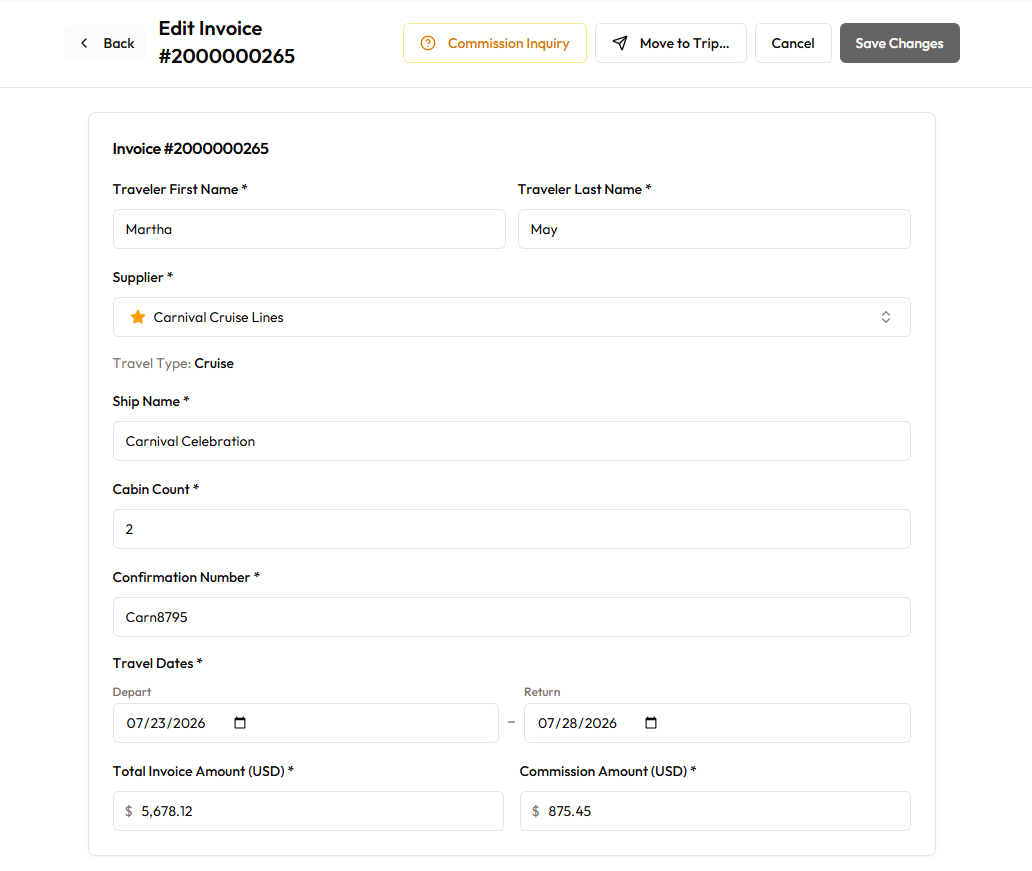Click the star icon next to Carnival Cruise Lines
This screenshot has width=1032, height=871.
click(138, 317)
